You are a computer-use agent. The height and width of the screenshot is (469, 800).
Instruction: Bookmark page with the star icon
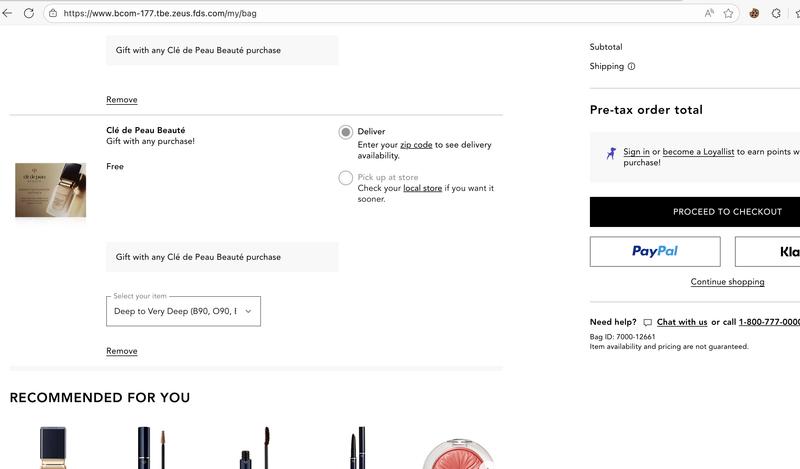[729, 13]
